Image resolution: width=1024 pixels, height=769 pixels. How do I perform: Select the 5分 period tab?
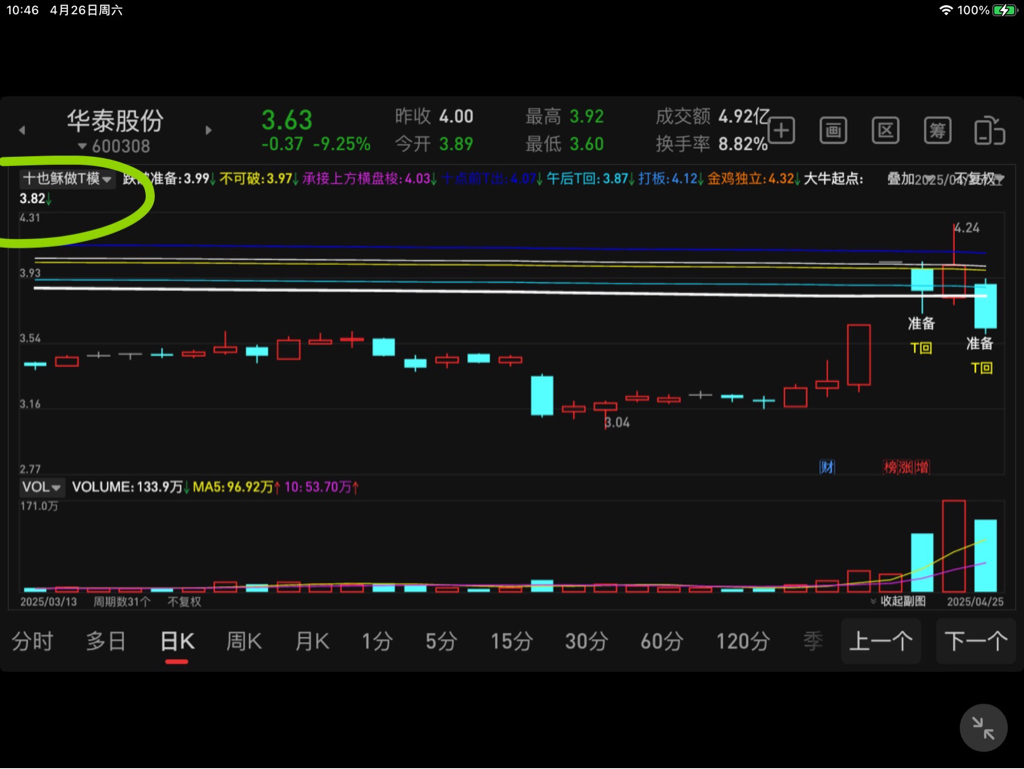[441, 642]
